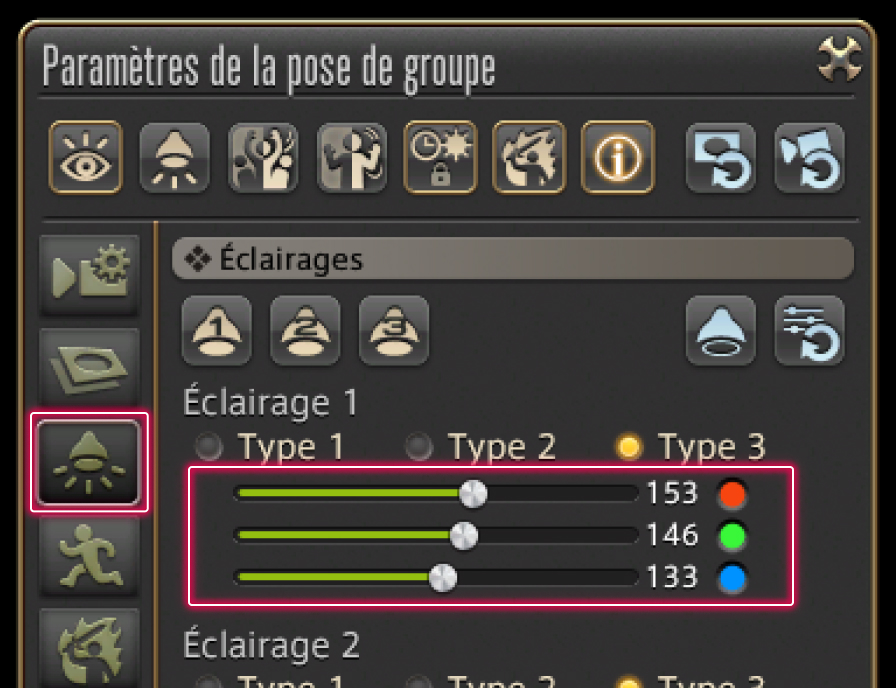Screen dimensions: 896x688
Task: Place lighting number 3
Action: coord(394,330)
